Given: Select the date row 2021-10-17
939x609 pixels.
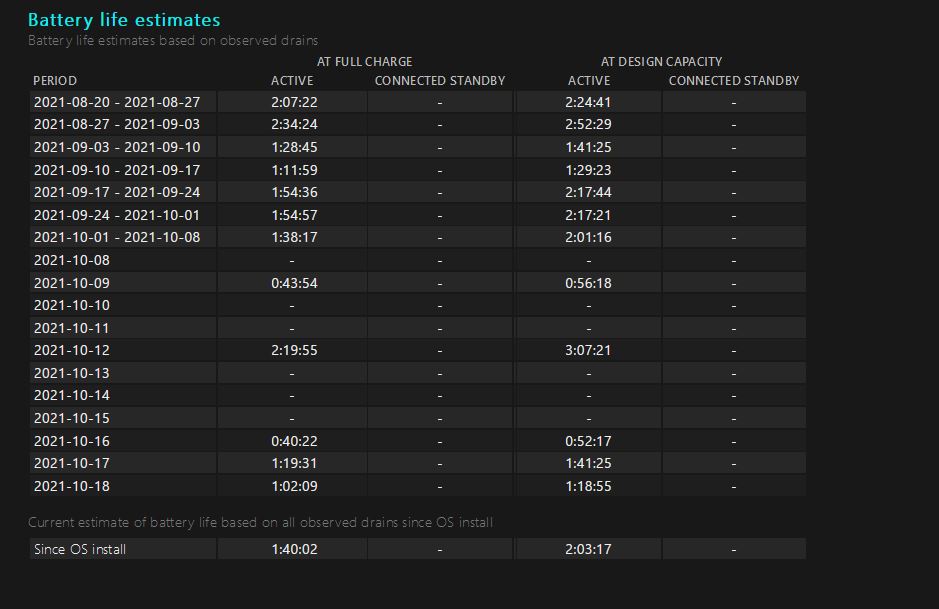Looking at the screenshot, I should click(72, 463).
